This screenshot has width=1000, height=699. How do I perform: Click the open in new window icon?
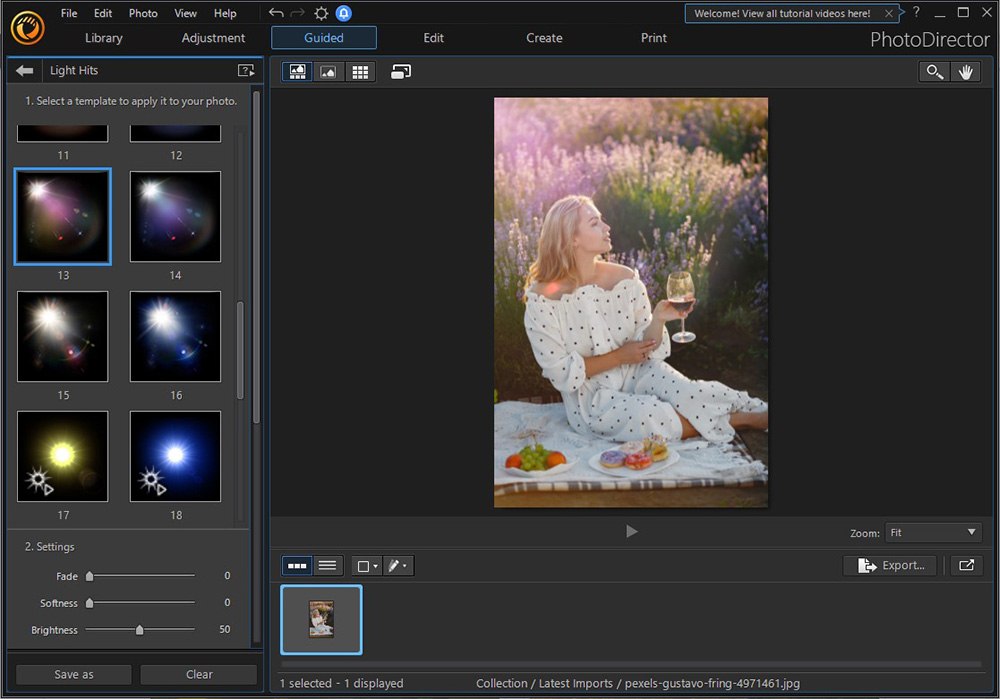[x=966, y=565]
